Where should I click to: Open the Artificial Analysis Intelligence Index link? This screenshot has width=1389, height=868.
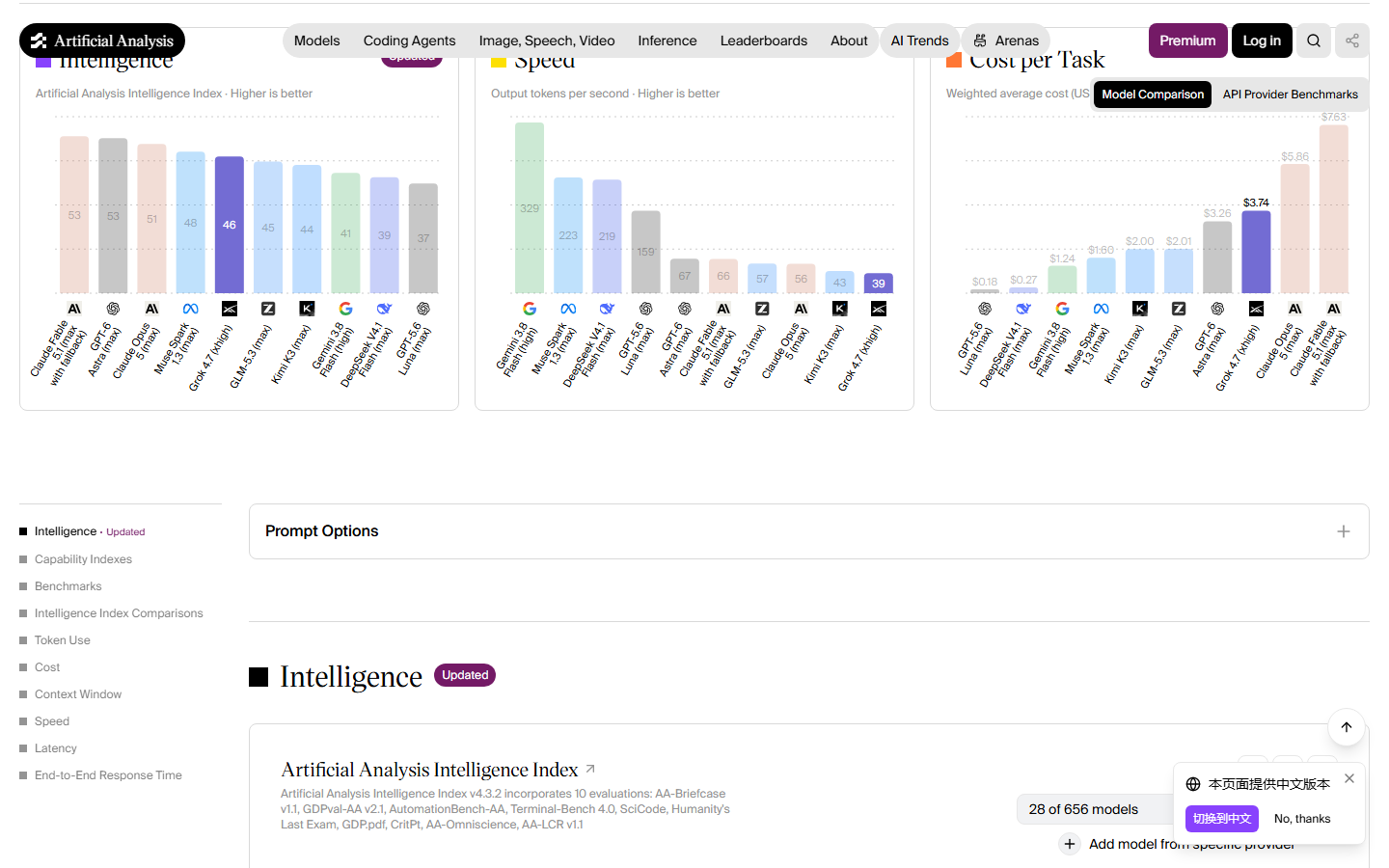(x=438, y=770)
